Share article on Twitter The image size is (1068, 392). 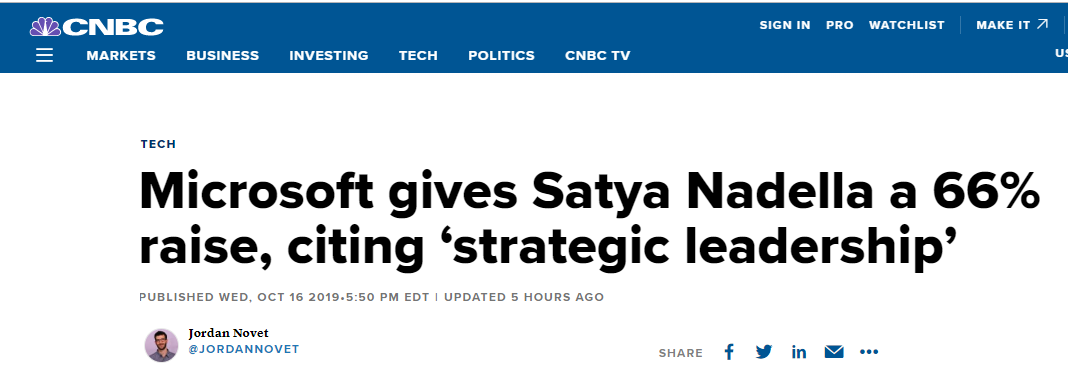[x=764, y=352]
